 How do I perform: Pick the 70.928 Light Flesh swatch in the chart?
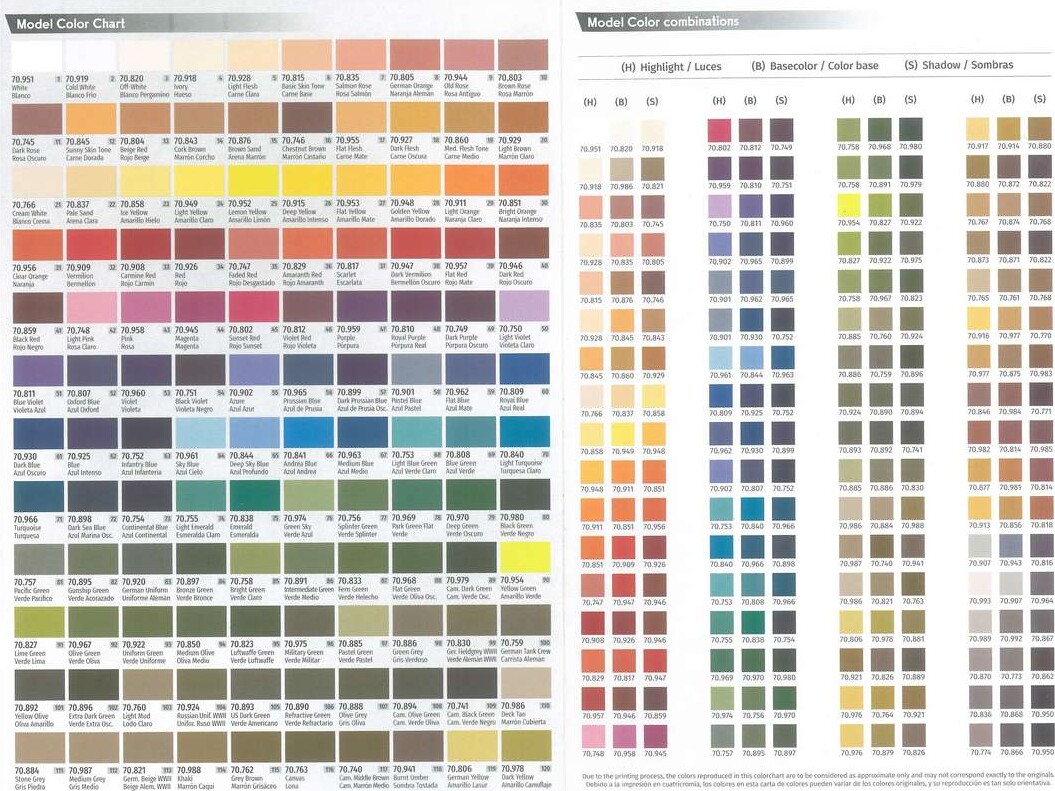click(252, 55)
